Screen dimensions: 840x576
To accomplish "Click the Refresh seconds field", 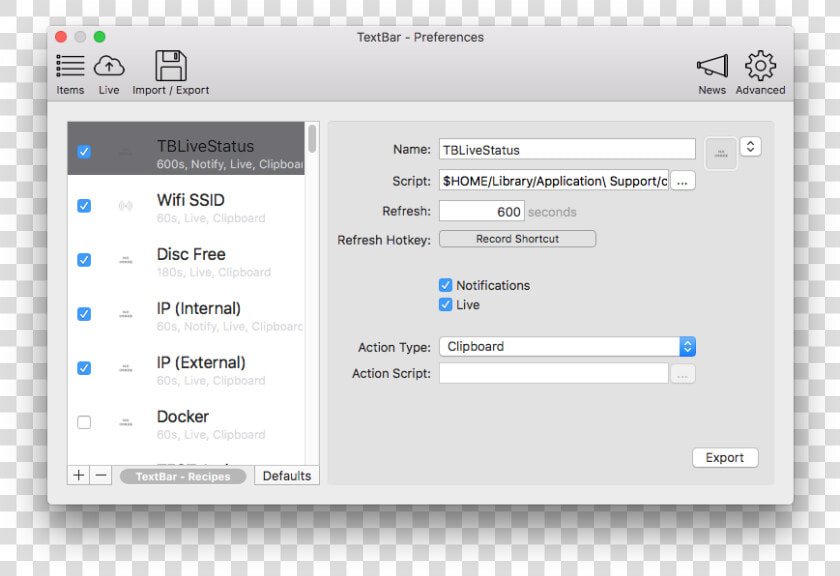I will tap(482, 211).
